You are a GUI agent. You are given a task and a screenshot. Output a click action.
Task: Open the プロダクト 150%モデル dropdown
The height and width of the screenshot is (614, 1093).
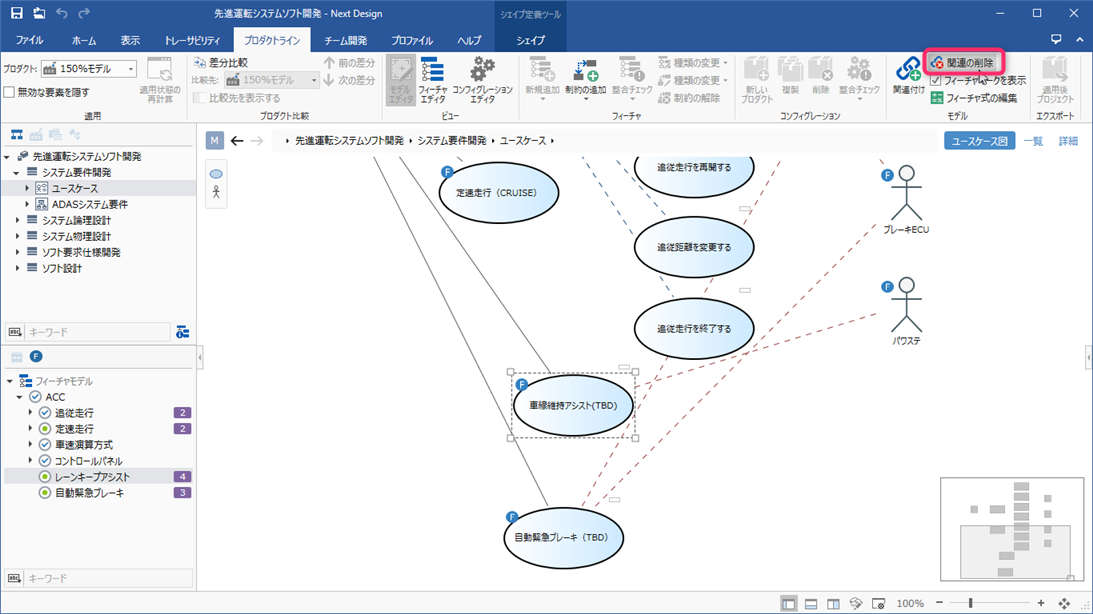pyautogui.click(x=89, y=69)
